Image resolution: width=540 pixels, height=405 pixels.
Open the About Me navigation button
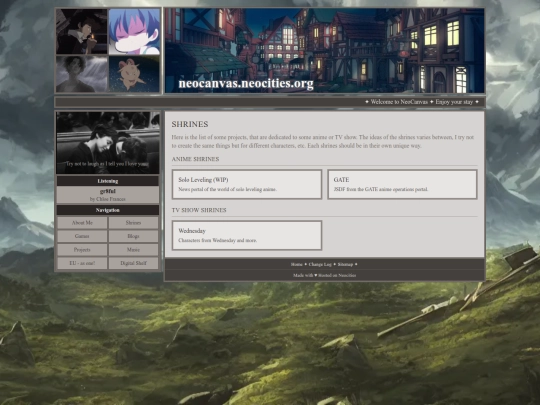click(x=82, y=223)
